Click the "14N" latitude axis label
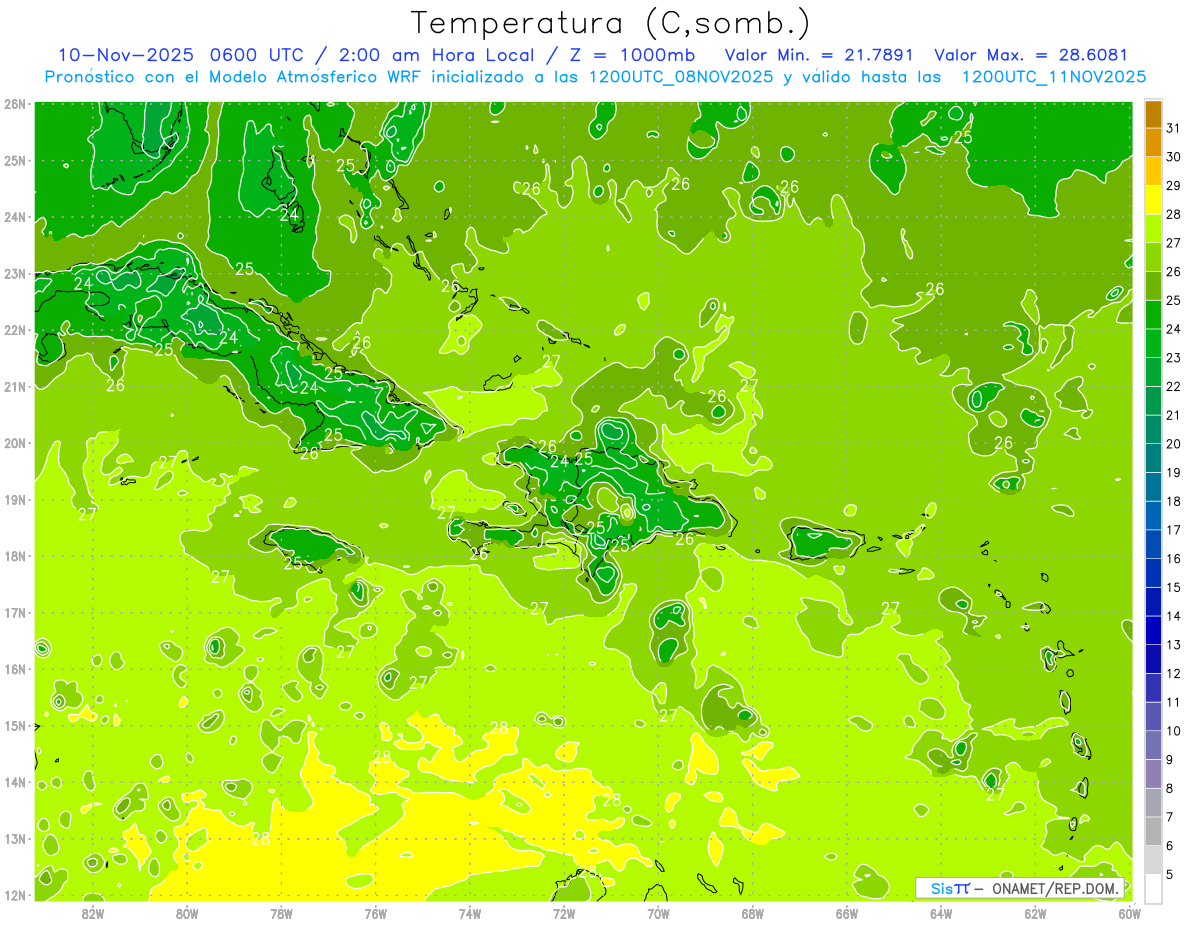The height and width of the screenshot is (927, 1200). pos(17,782)
